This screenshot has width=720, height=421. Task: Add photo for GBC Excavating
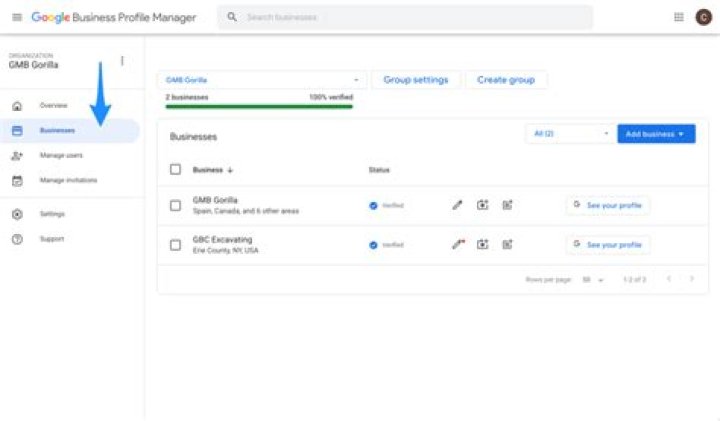pos(482,244)
